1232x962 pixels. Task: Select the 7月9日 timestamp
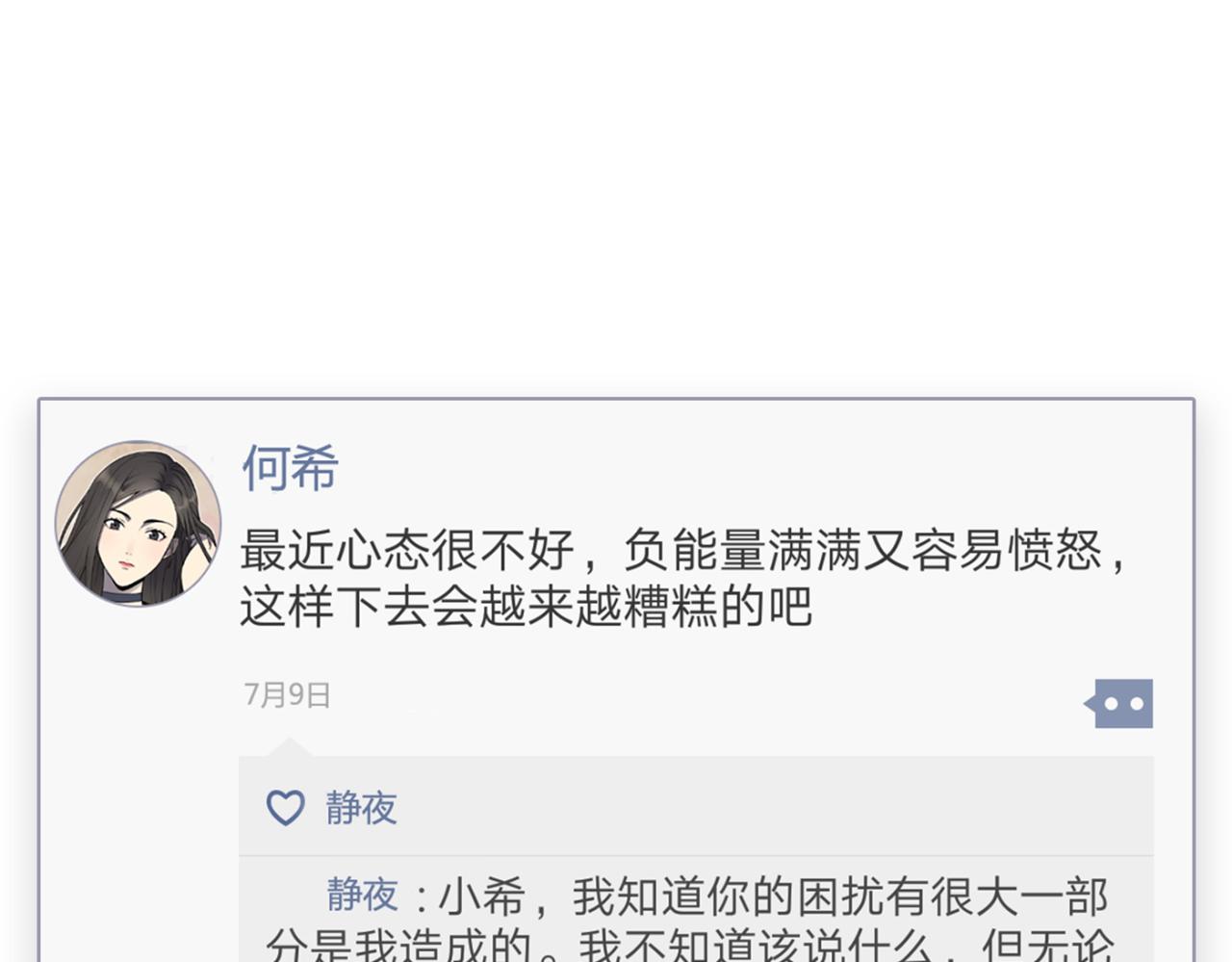click(287, 694)
